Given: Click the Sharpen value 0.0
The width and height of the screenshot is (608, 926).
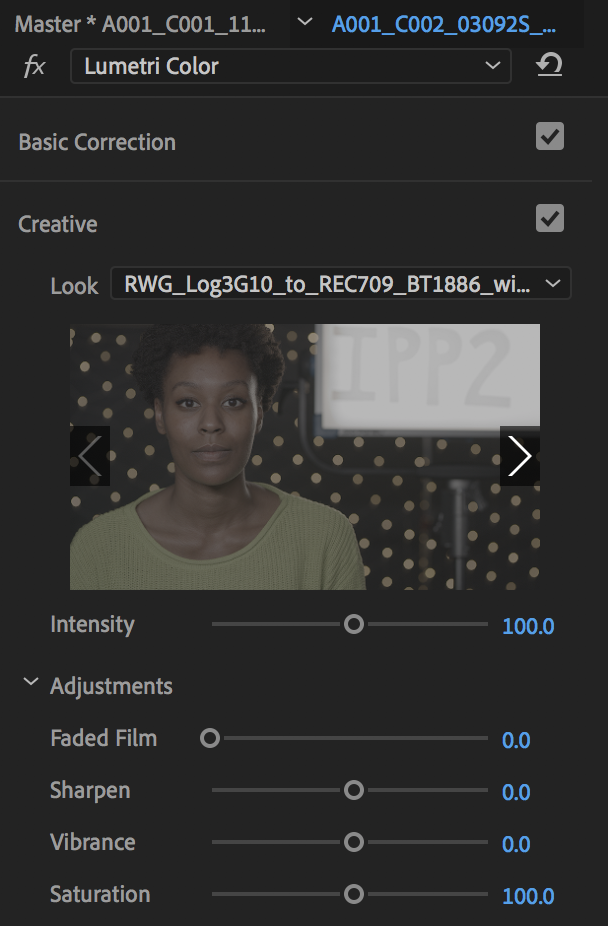Looking at the screenshot, I should (x=516, y=793).
